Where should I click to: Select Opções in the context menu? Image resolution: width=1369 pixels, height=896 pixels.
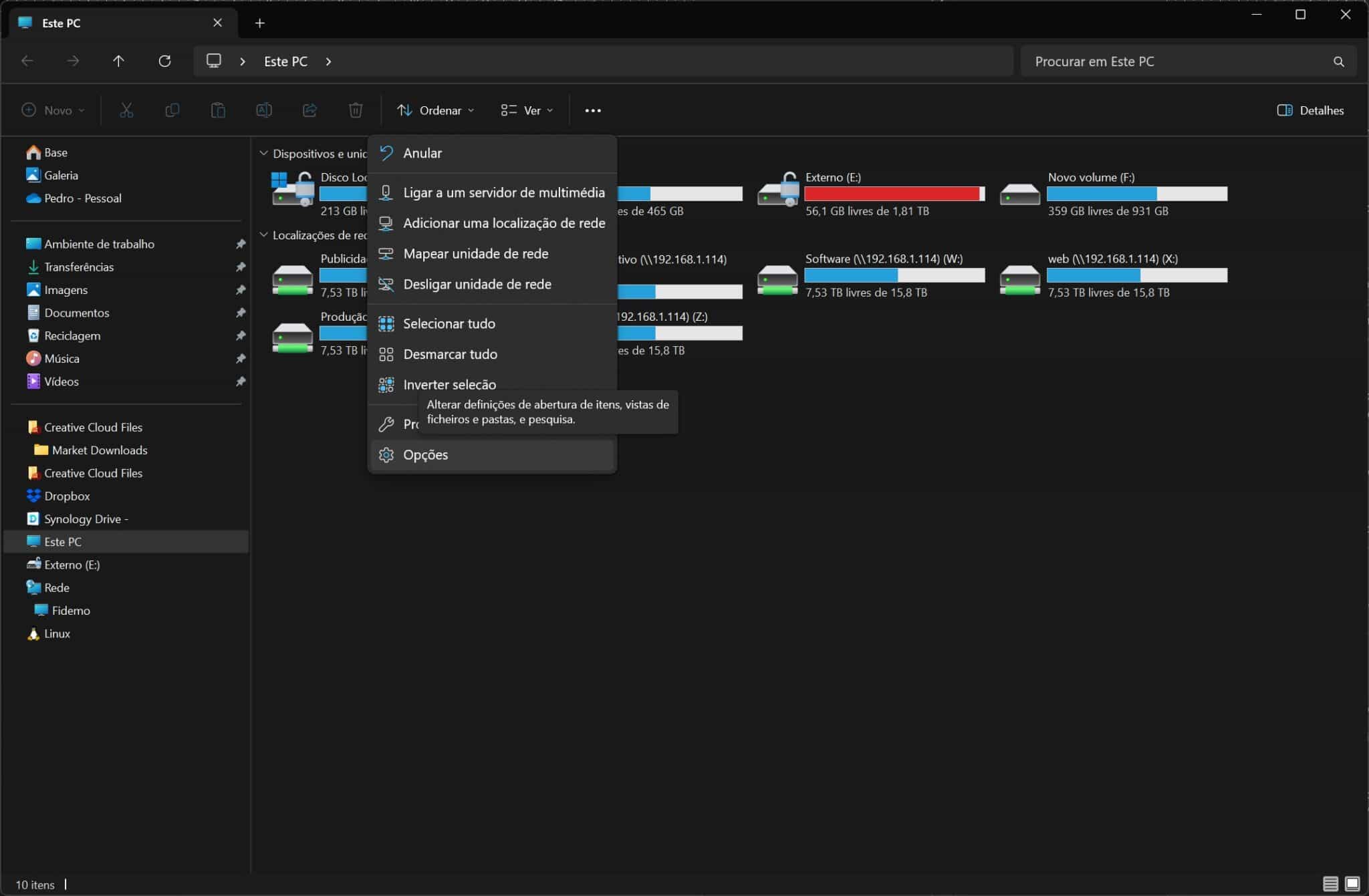click(426, 454)
